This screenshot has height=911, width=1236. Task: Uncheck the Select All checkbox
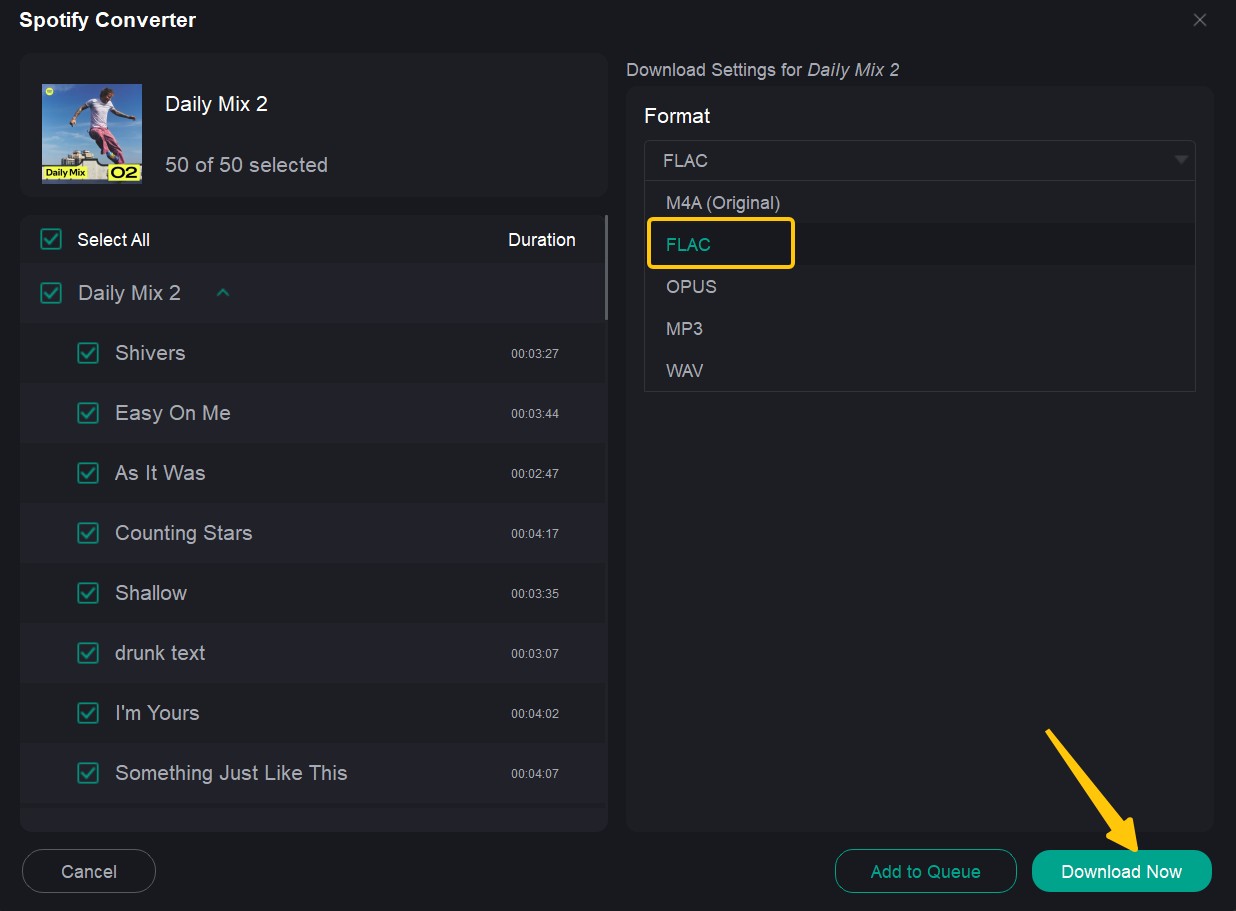51,240
